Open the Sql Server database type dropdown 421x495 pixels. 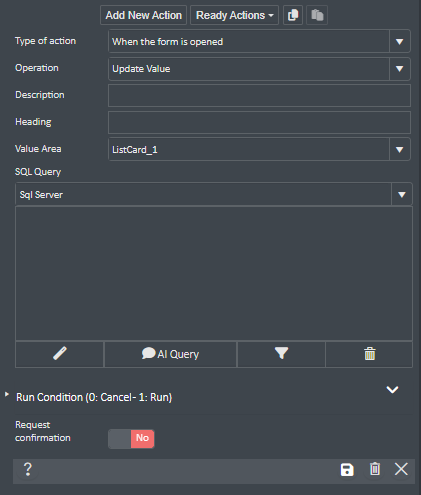[x=214, y=194]
